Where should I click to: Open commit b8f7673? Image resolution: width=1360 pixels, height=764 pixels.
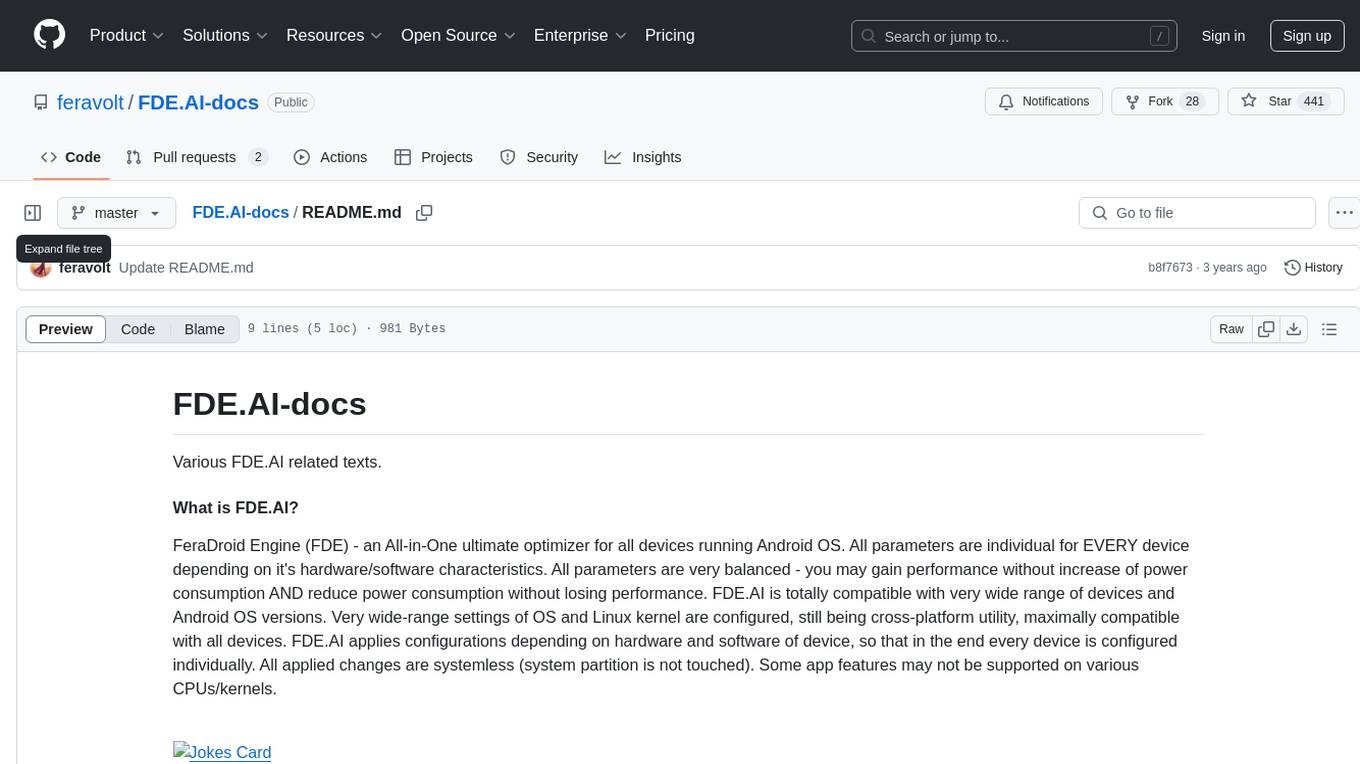point(1170,267)
